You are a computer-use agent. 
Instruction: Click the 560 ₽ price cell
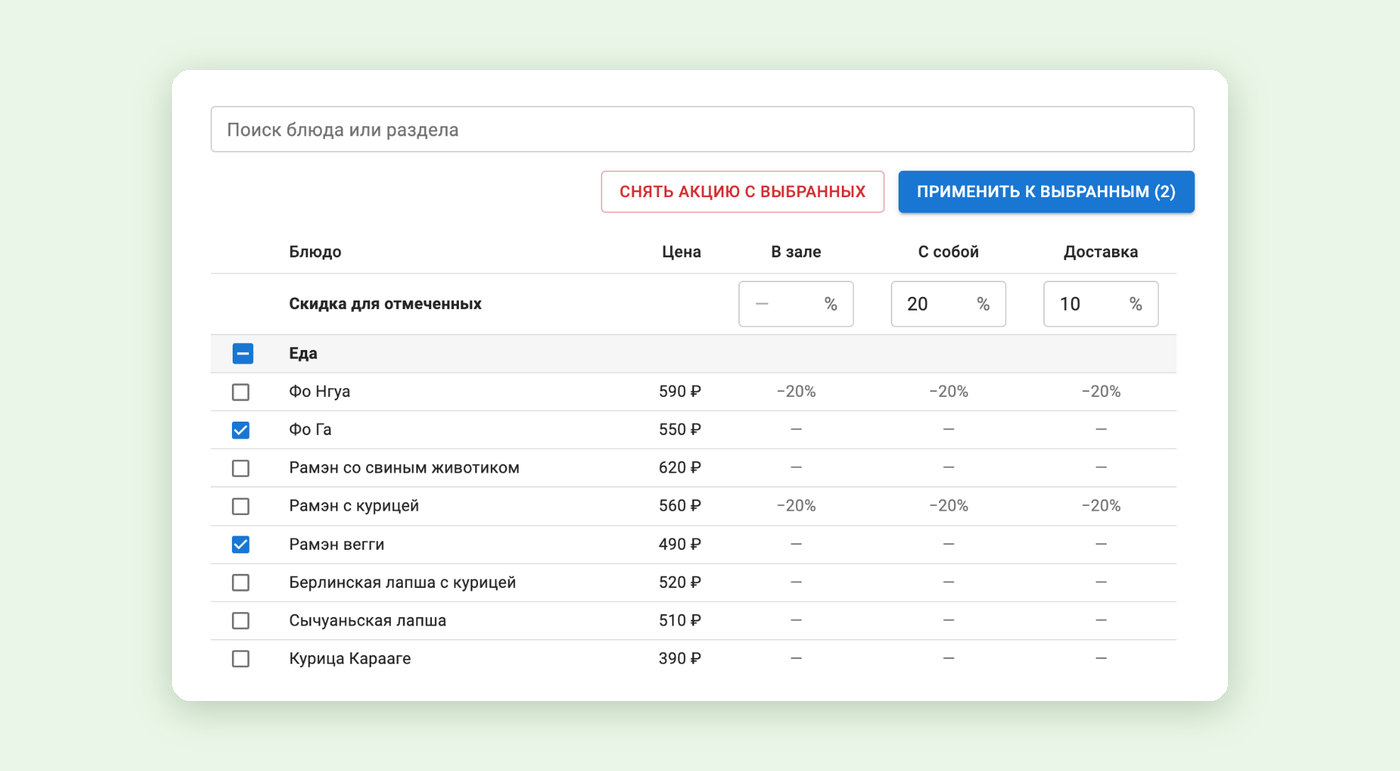click(680, 506)
